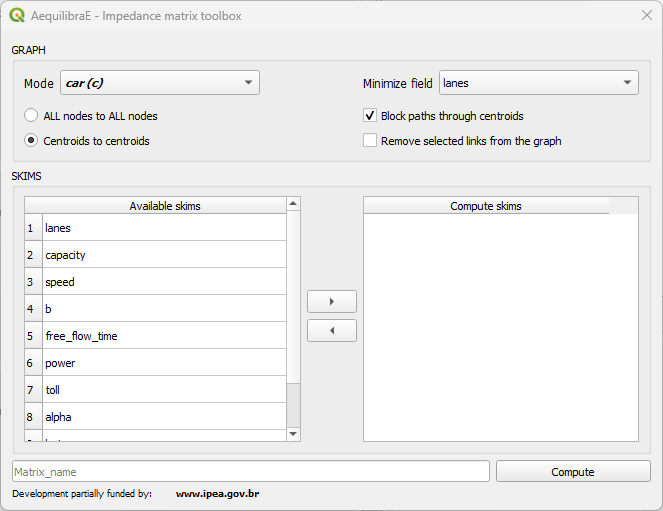
Task: Select the capacity skim in list
Action: [164, 255]
